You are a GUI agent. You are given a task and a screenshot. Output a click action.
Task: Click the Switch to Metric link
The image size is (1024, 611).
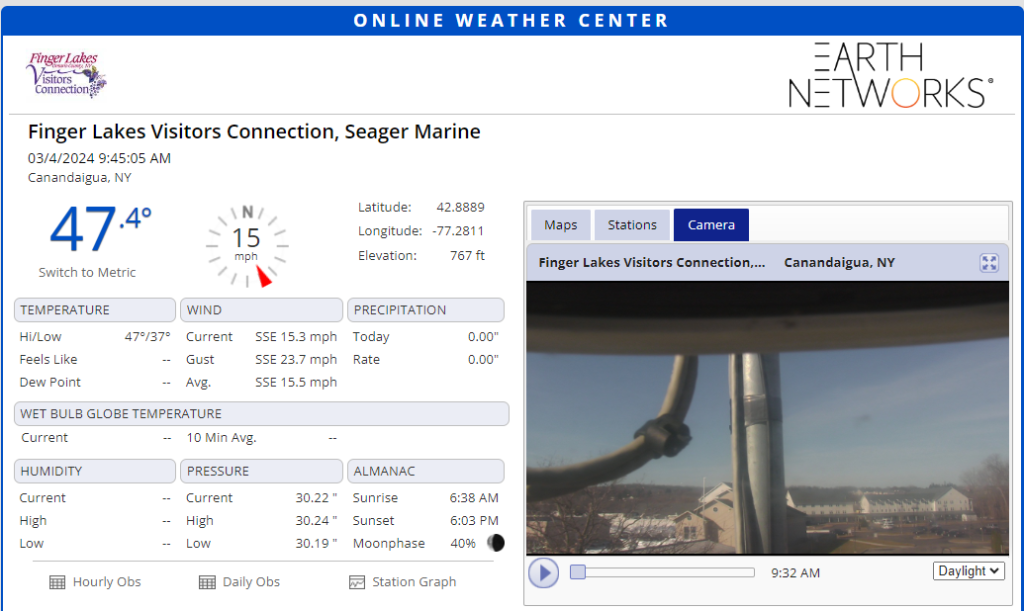tap(87, 272)
